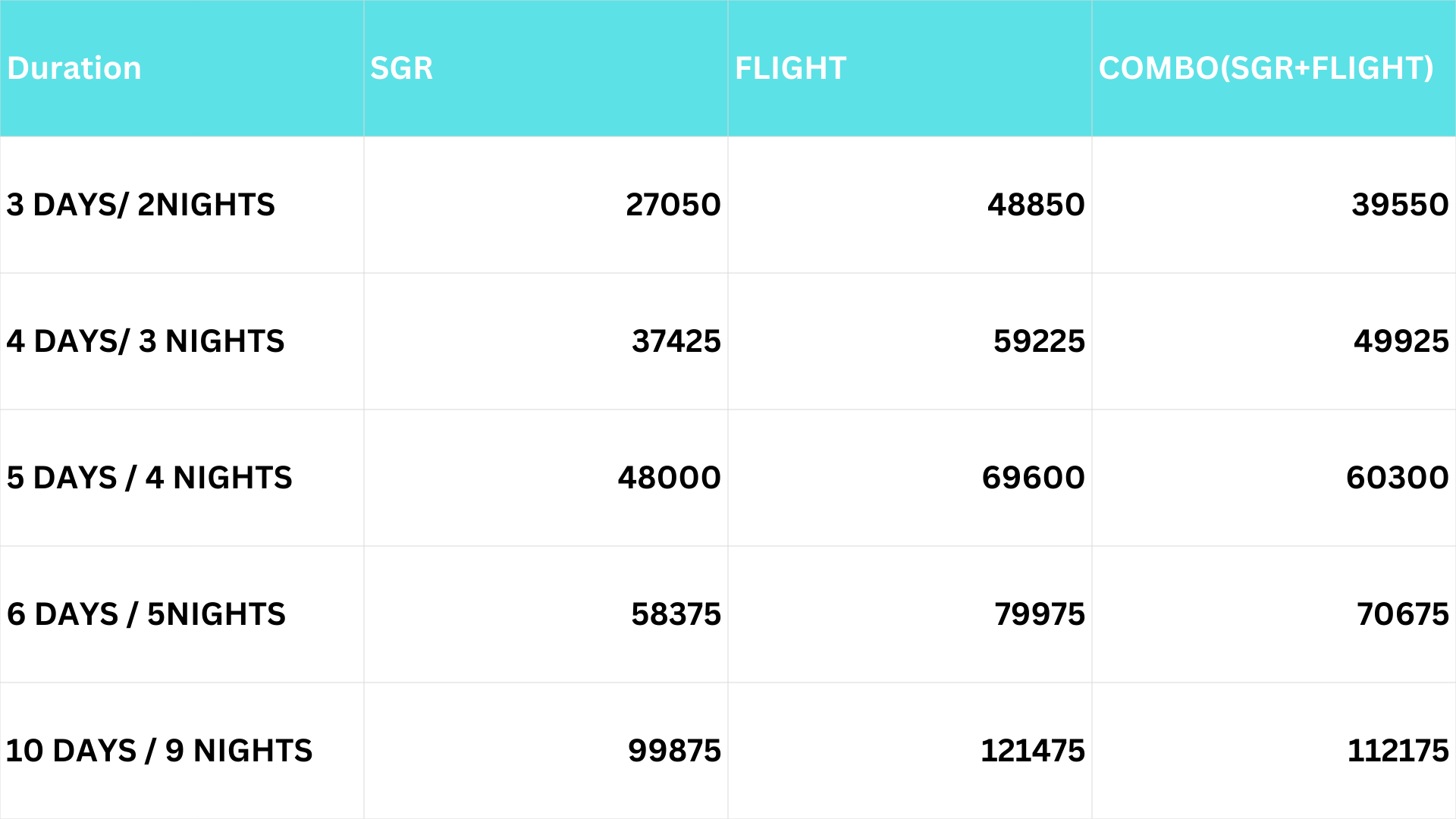Click the 3 DAYS/ 2NIGHTS row label
The image size is (1456, 819).
click(x=141, y=205)
